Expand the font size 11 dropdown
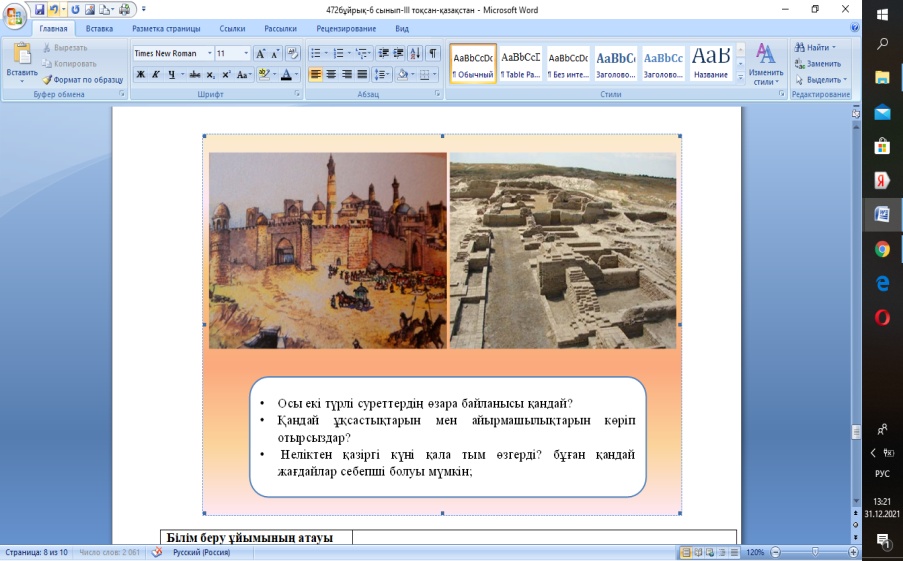 (x=246, y=53)
